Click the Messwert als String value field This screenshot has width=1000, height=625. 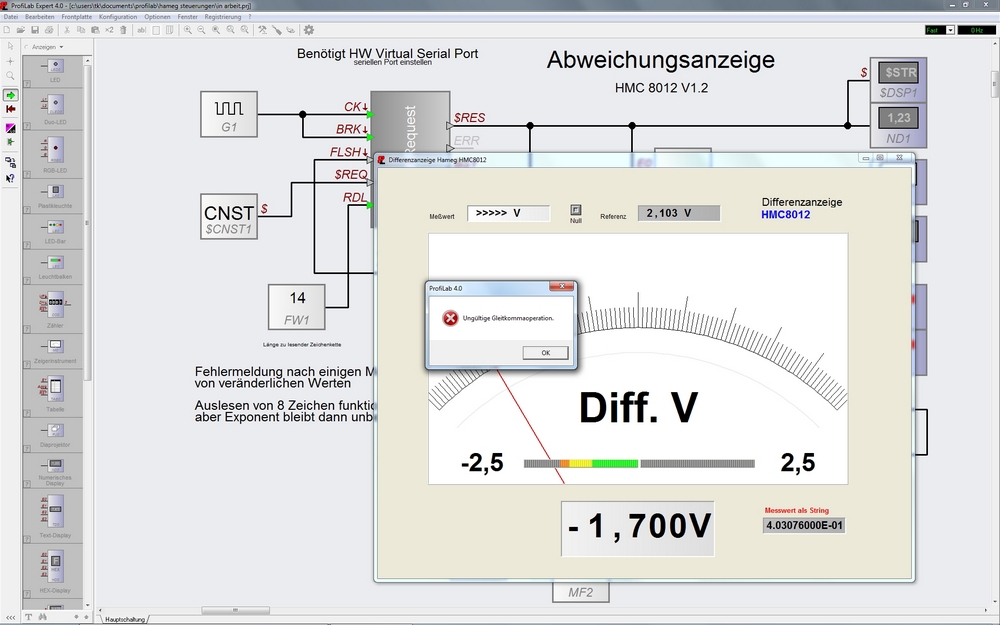(x=804, y=526)
